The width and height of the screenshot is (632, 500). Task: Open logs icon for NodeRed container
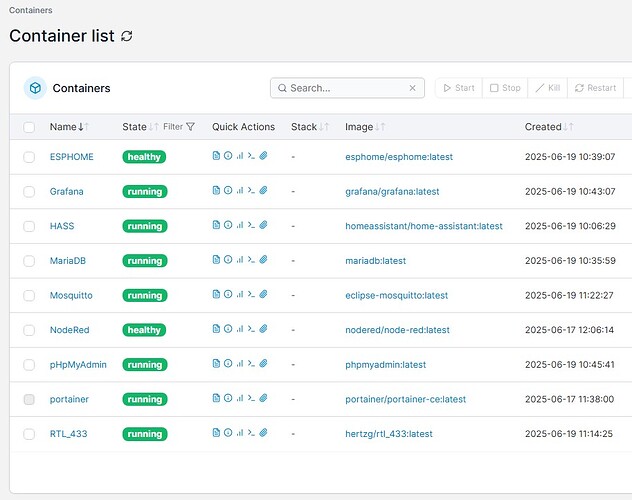tap(216, 329)
